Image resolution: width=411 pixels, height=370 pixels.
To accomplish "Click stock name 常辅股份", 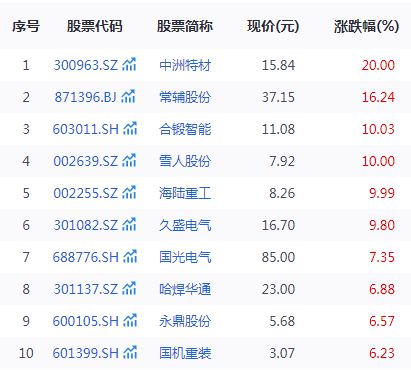I will pyautogui.click(x=185, y=97).
